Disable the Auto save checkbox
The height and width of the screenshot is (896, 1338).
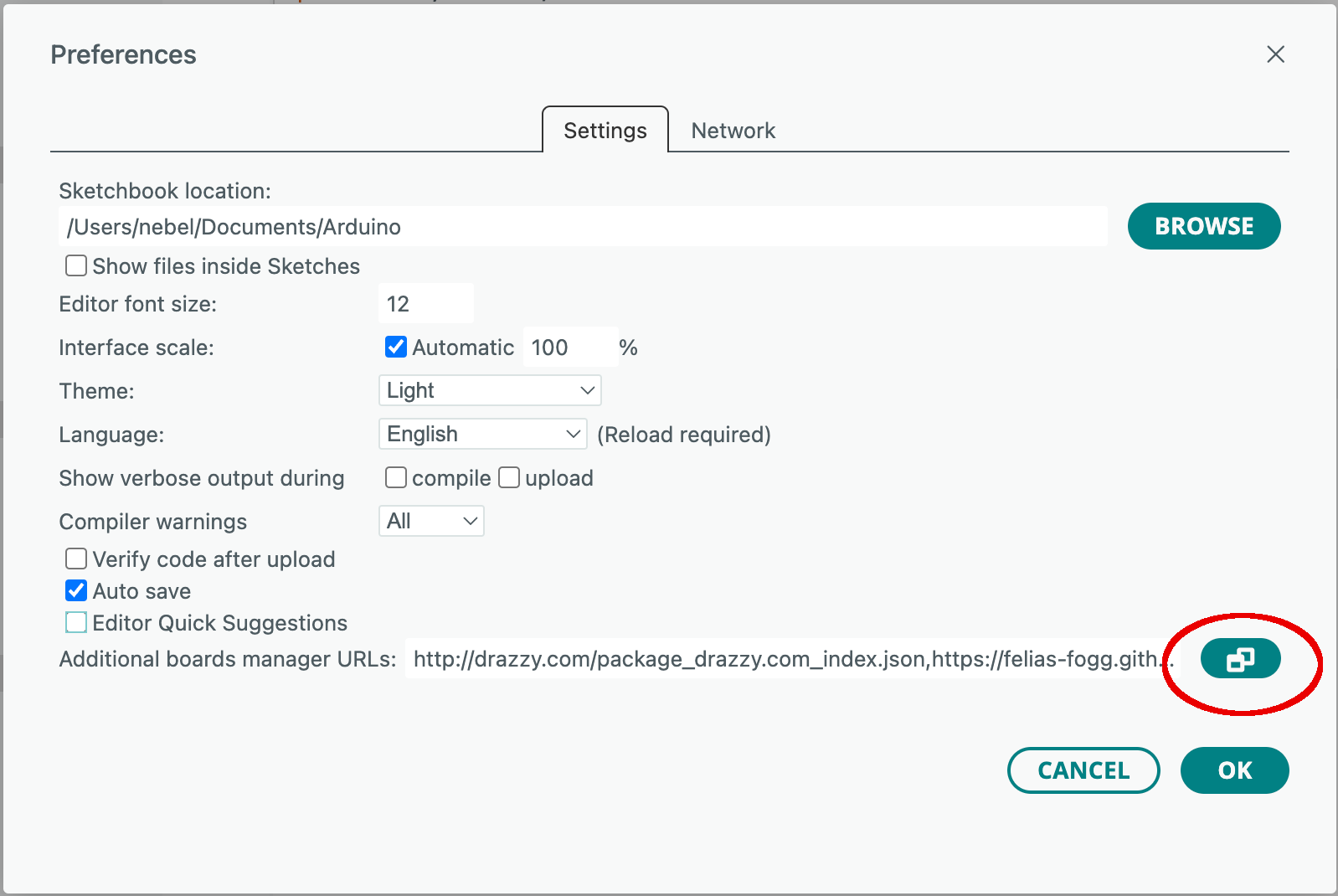pos(76,590)
